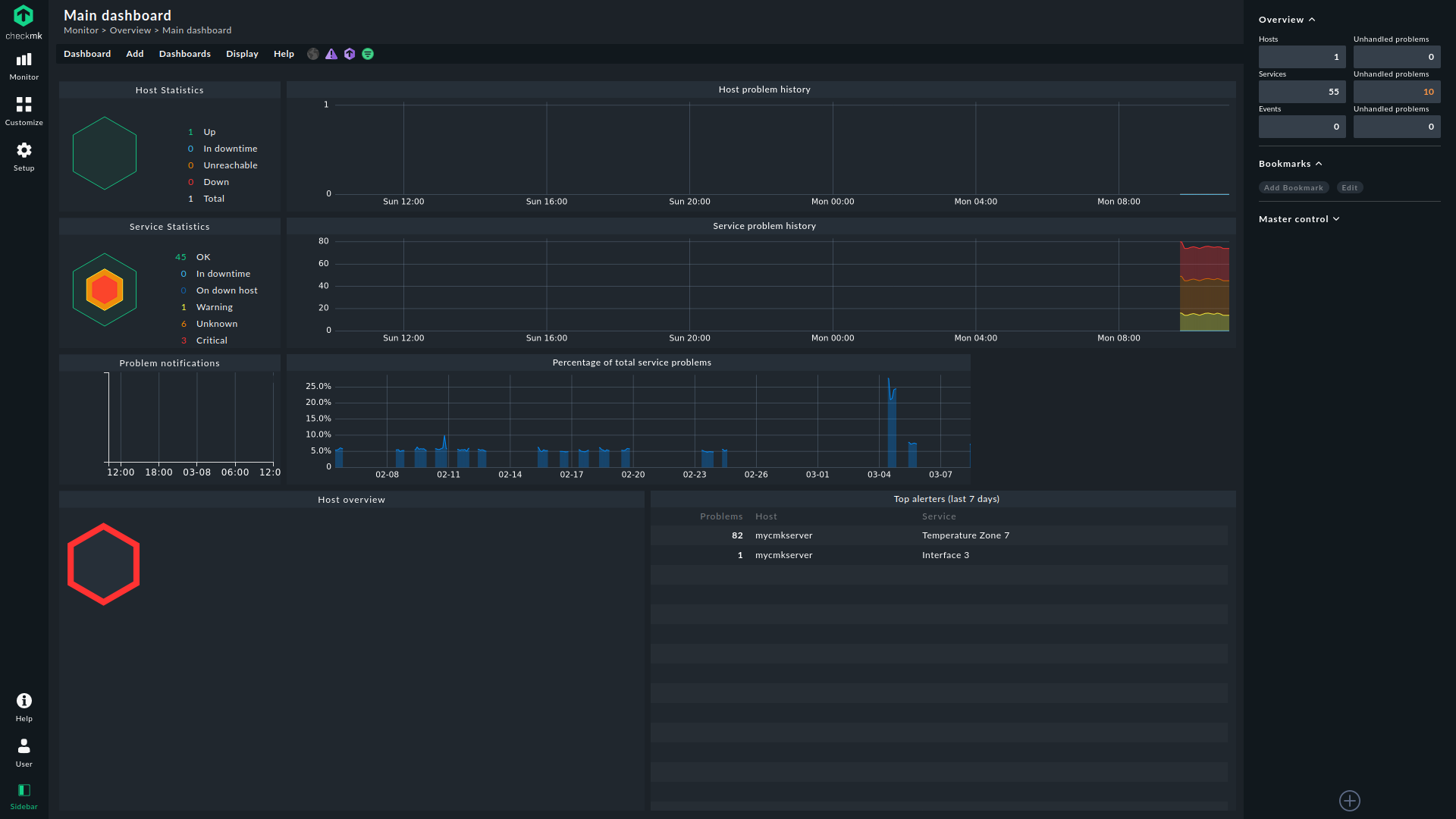Click the Dashboard tab
Image resolution: width=1456 pixels, height=819 pixels.
coord(87,54)
